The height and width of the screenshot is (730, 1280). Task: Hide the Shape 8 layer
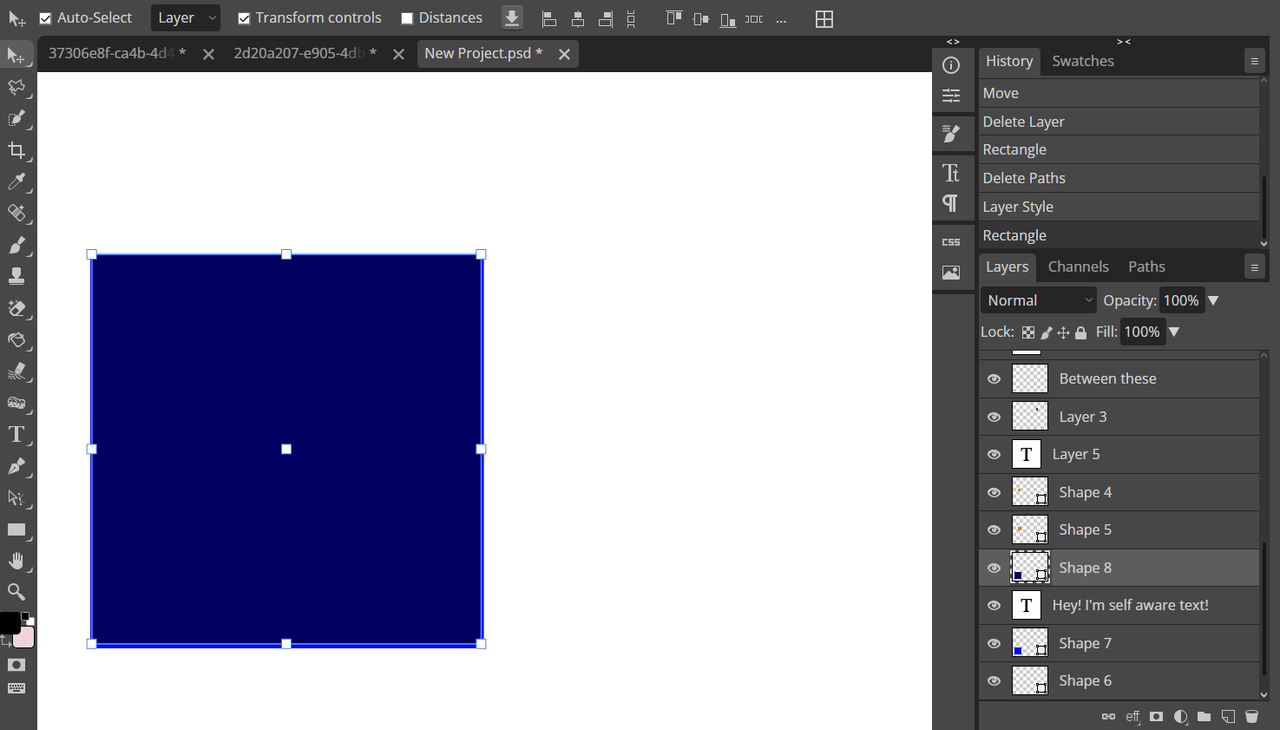pyautogui.click(x=994, y=568)
